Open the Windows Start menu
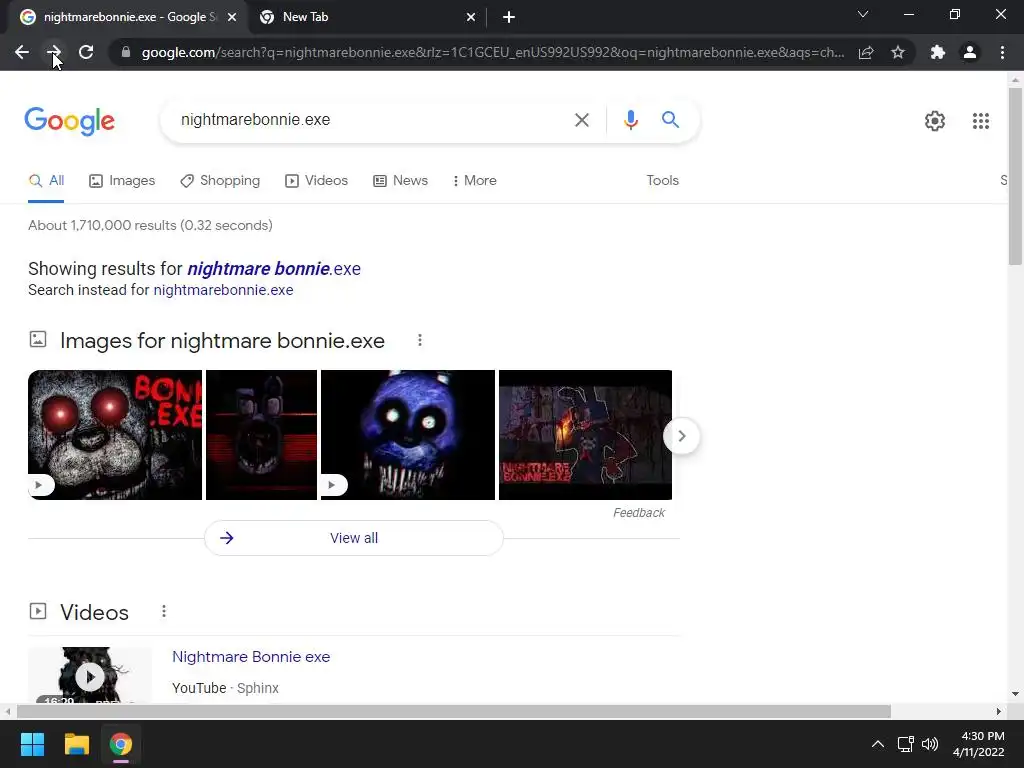 click(x=32, y=744)
